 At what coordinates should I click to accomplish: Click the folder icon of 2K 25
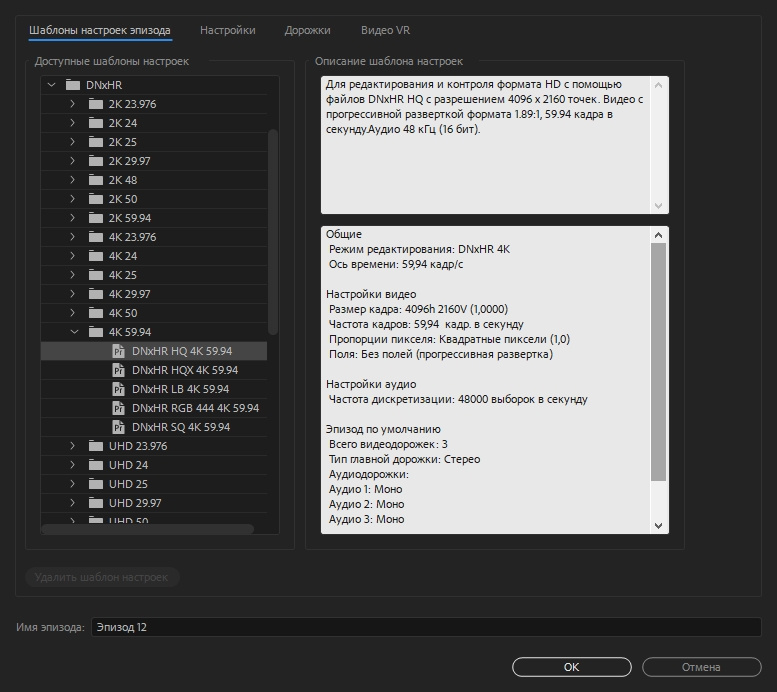pyautogui.click(x=96, y=142)
